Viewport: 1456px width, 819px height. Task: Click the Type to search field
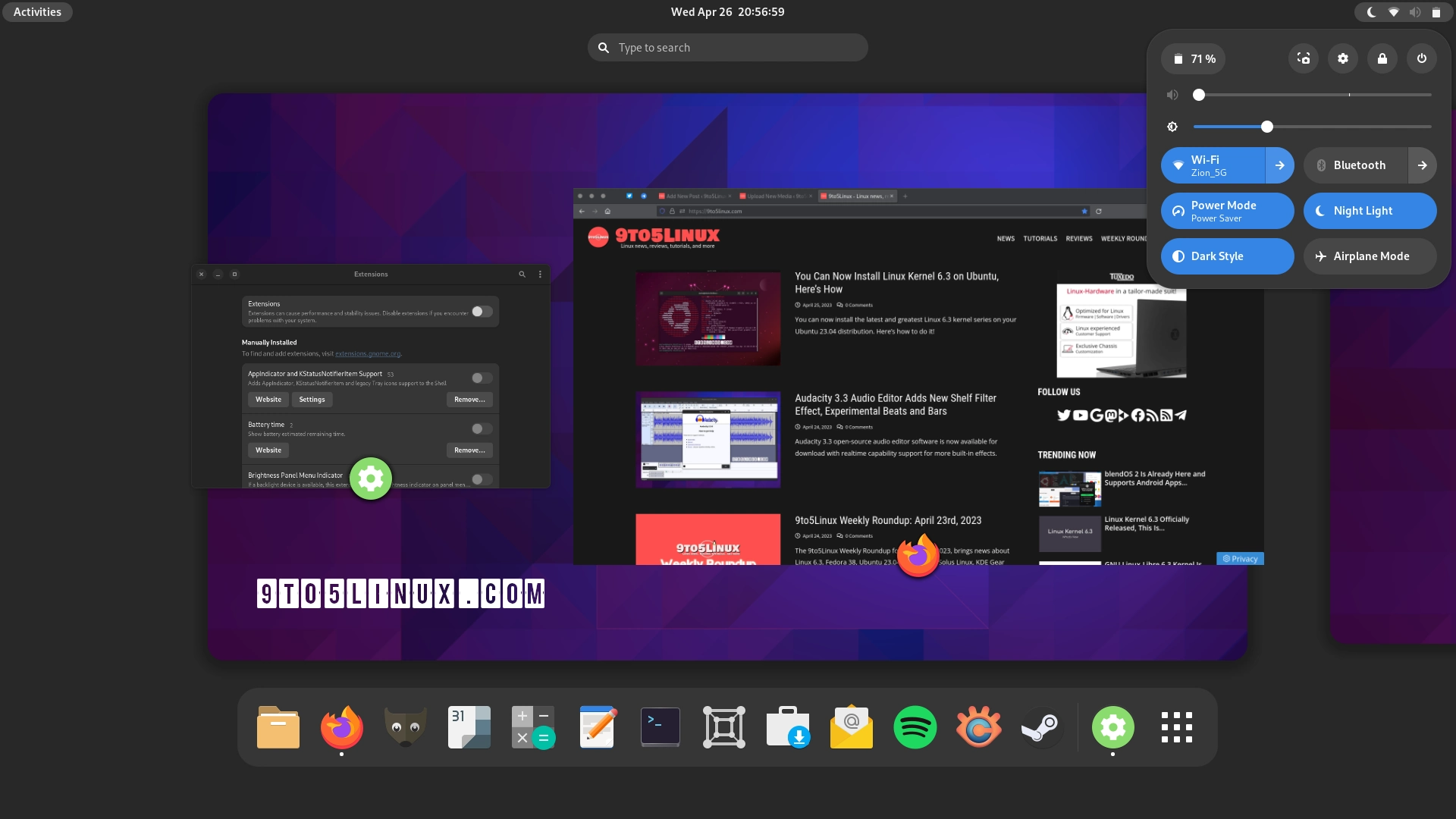(727, 48)
